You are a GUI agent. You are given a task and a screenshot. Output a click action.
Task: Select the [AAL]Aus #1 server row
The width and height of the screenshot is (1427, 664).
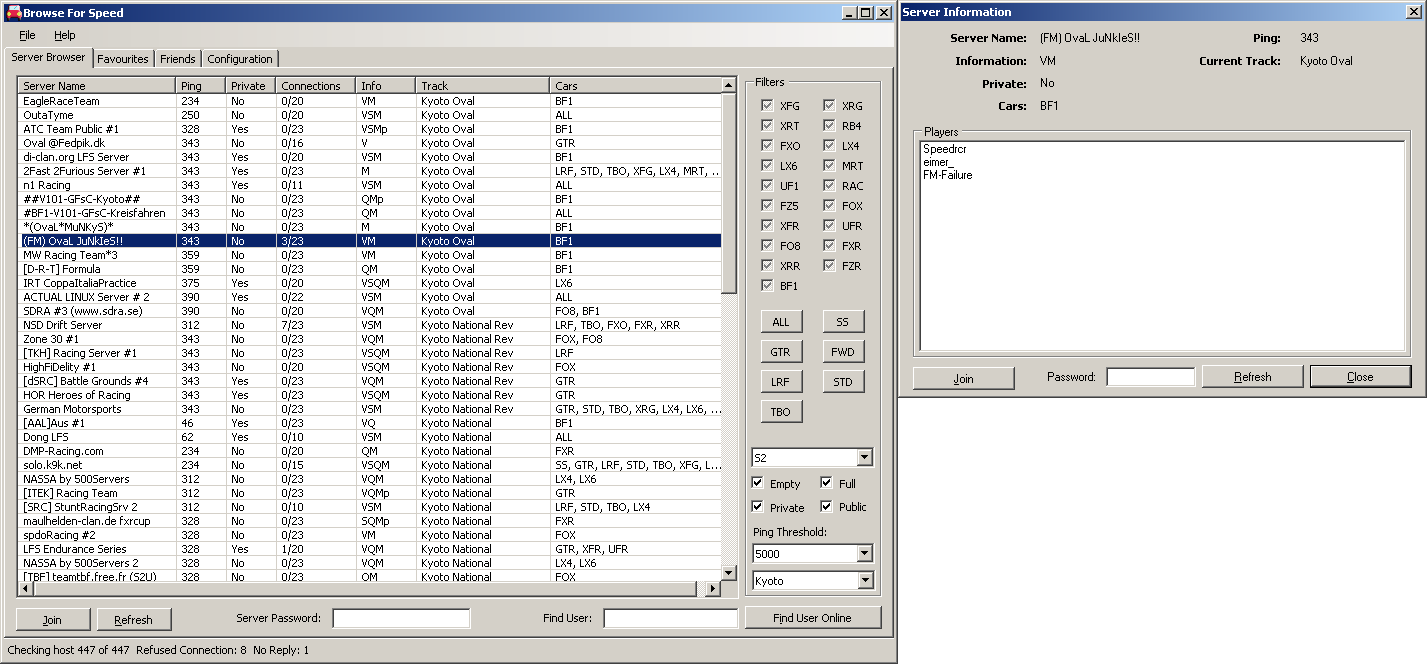coord(370,423)
